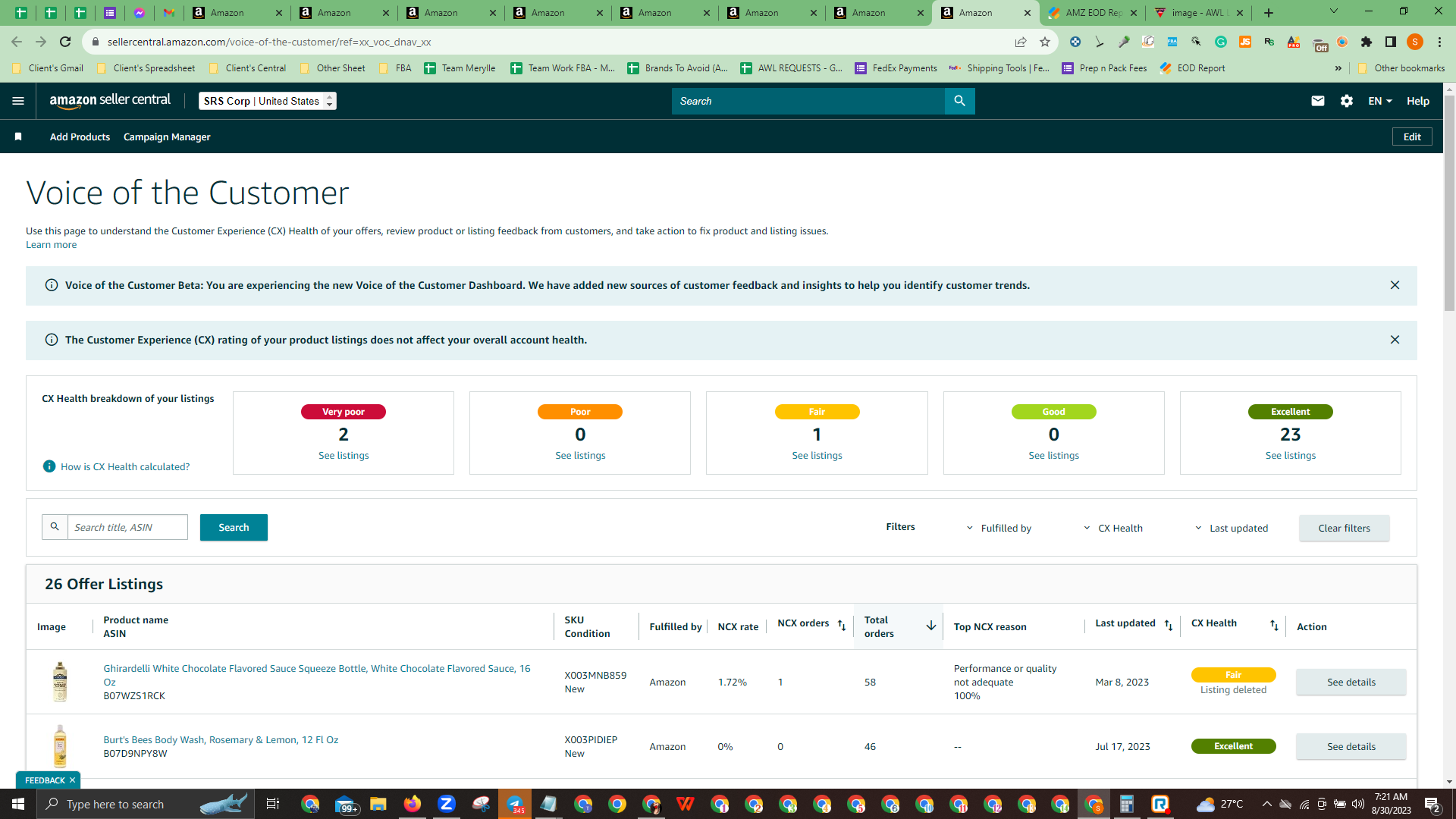Click How is CX Health calculated link
1456x819 pixels.
125,466
